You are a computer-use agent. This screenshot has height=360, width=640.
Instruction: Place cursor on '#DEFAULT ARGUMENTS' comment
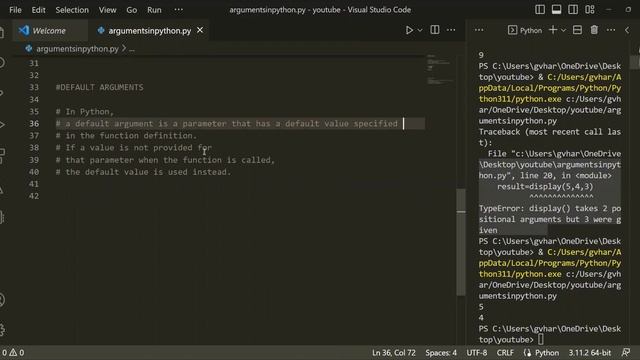(x=99, y=87)
